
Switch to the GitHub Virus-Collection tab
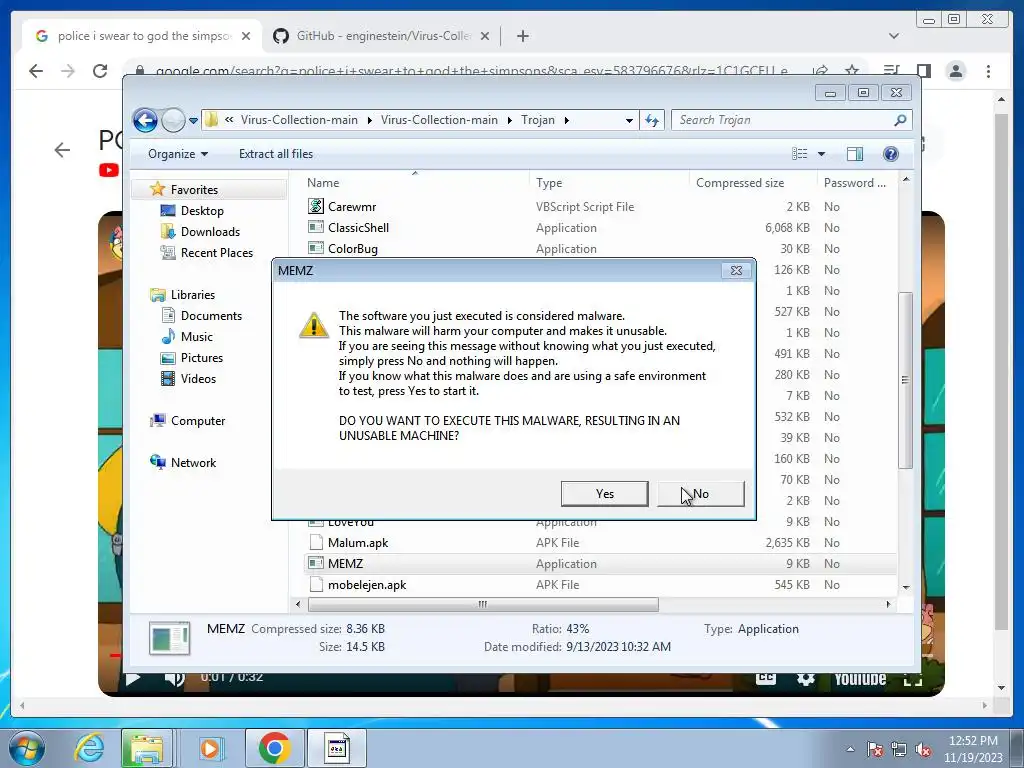click(383, 36)
